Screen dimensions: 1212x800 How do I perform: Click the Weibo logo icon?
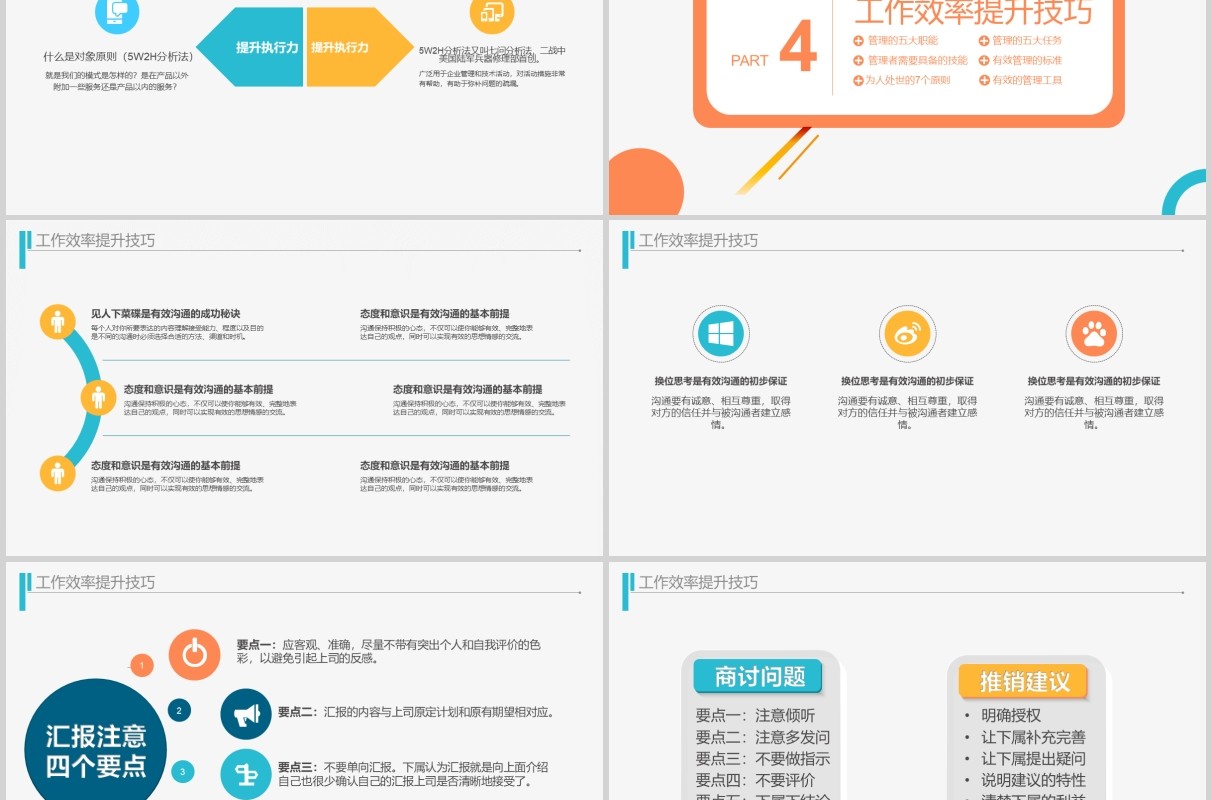[907, 334]
